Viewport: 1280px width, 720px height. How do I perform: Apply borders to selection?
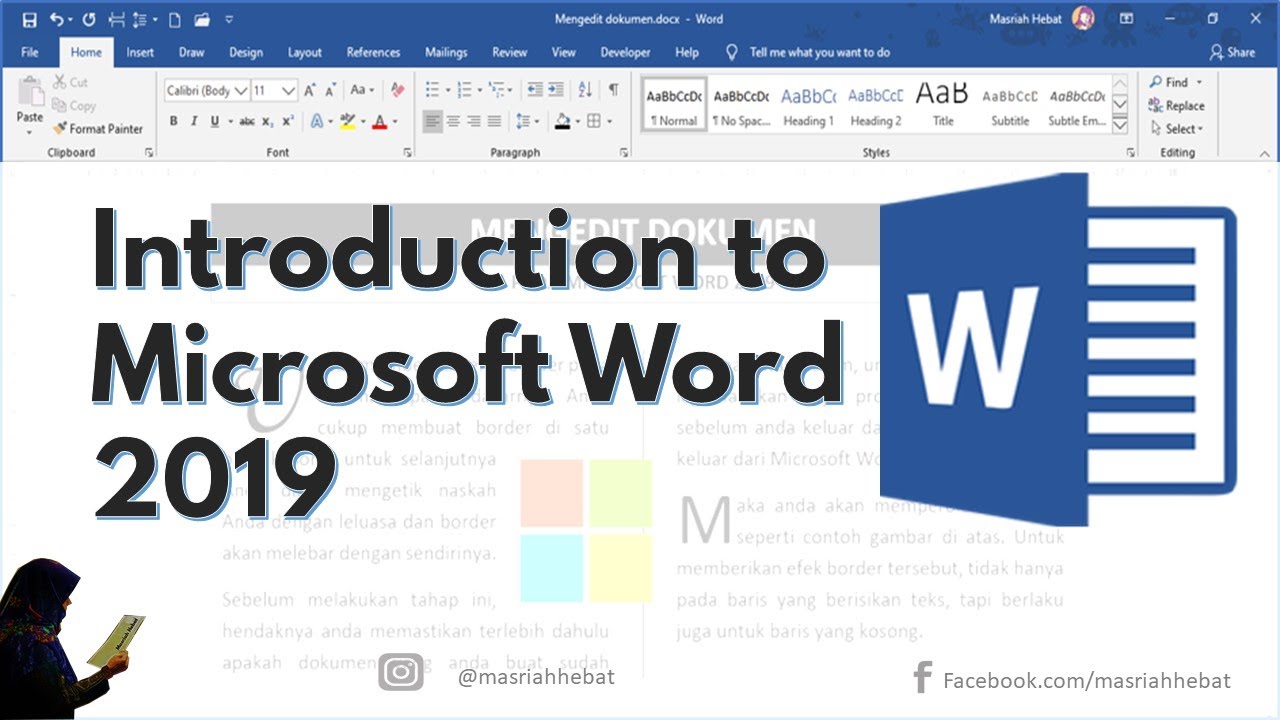(594, 121)
